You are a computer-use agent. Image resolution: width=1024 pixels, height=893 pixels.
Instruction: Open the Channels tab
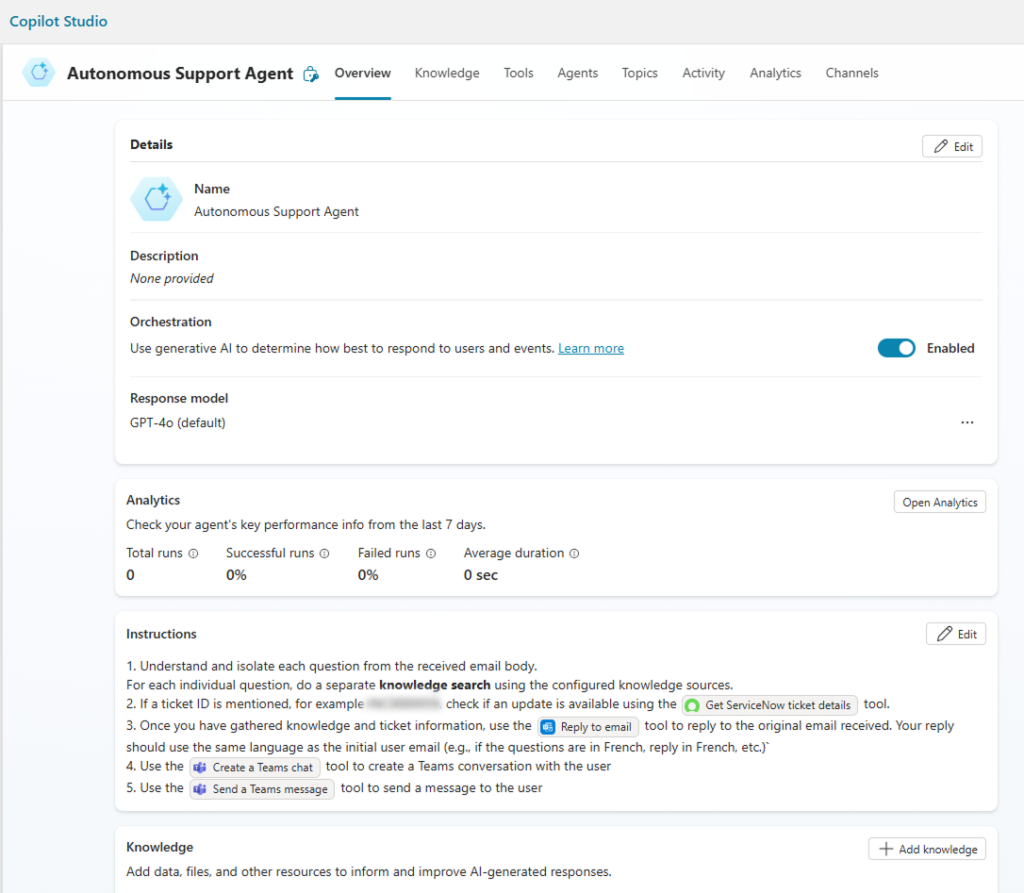click(852, 73)
